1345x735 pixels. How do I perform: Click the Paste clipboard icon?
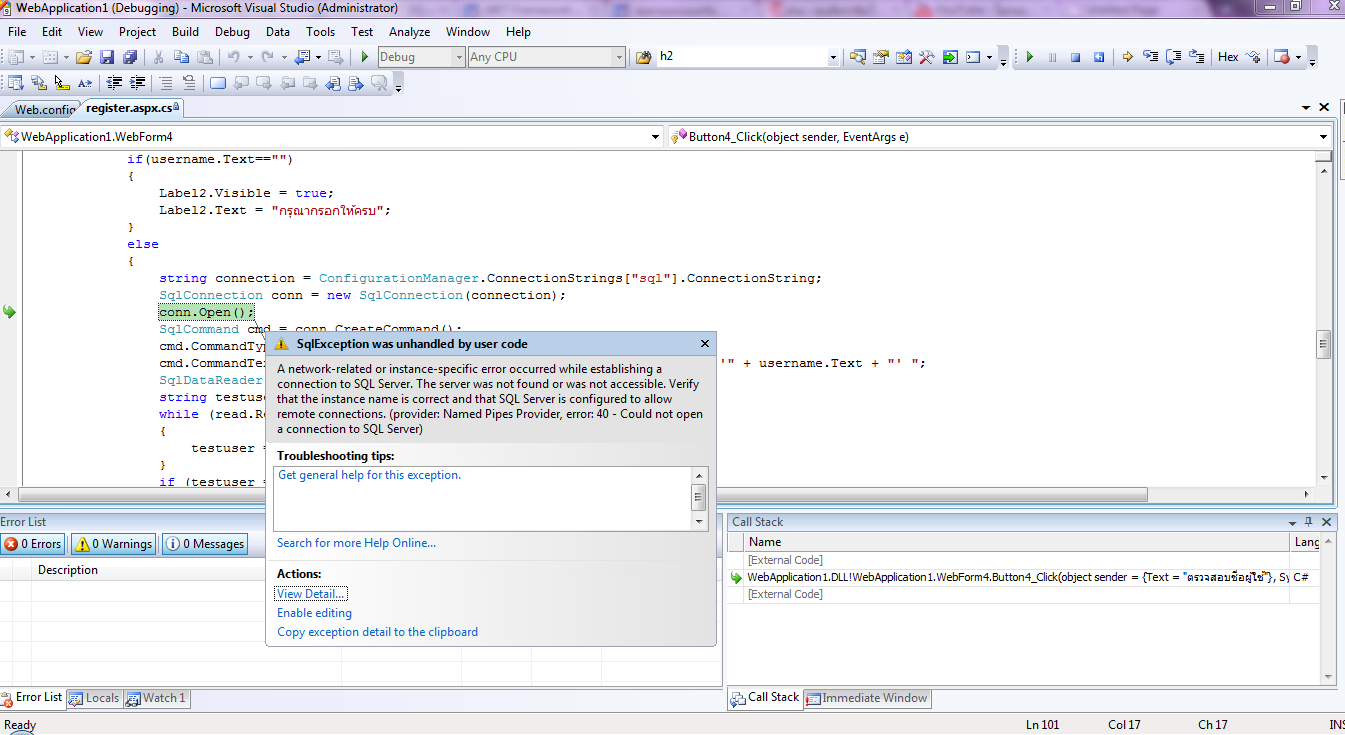pyautogui.click(x=205, y=57)
